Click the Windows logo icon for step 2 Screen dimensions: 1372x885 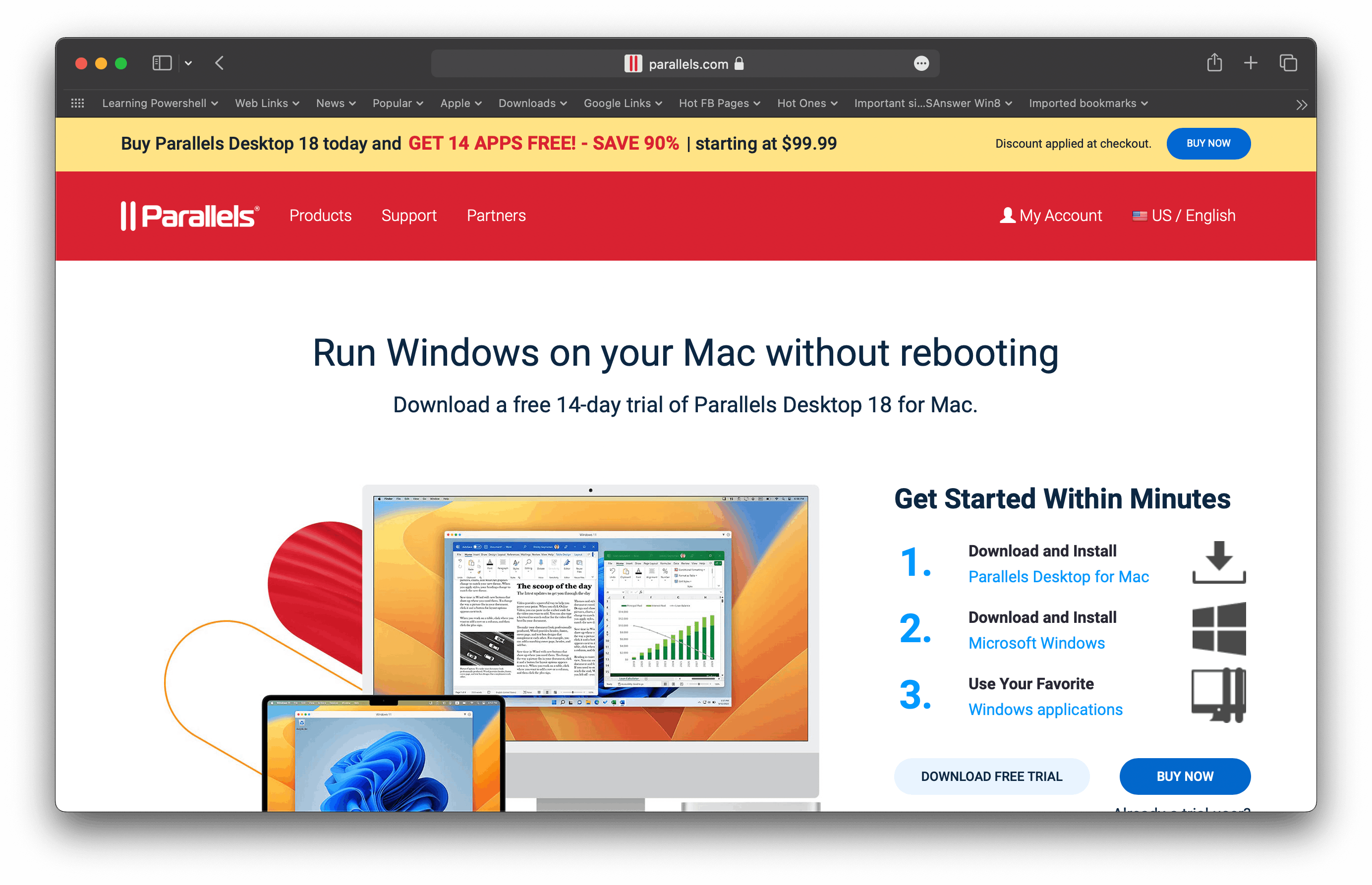1218,629
